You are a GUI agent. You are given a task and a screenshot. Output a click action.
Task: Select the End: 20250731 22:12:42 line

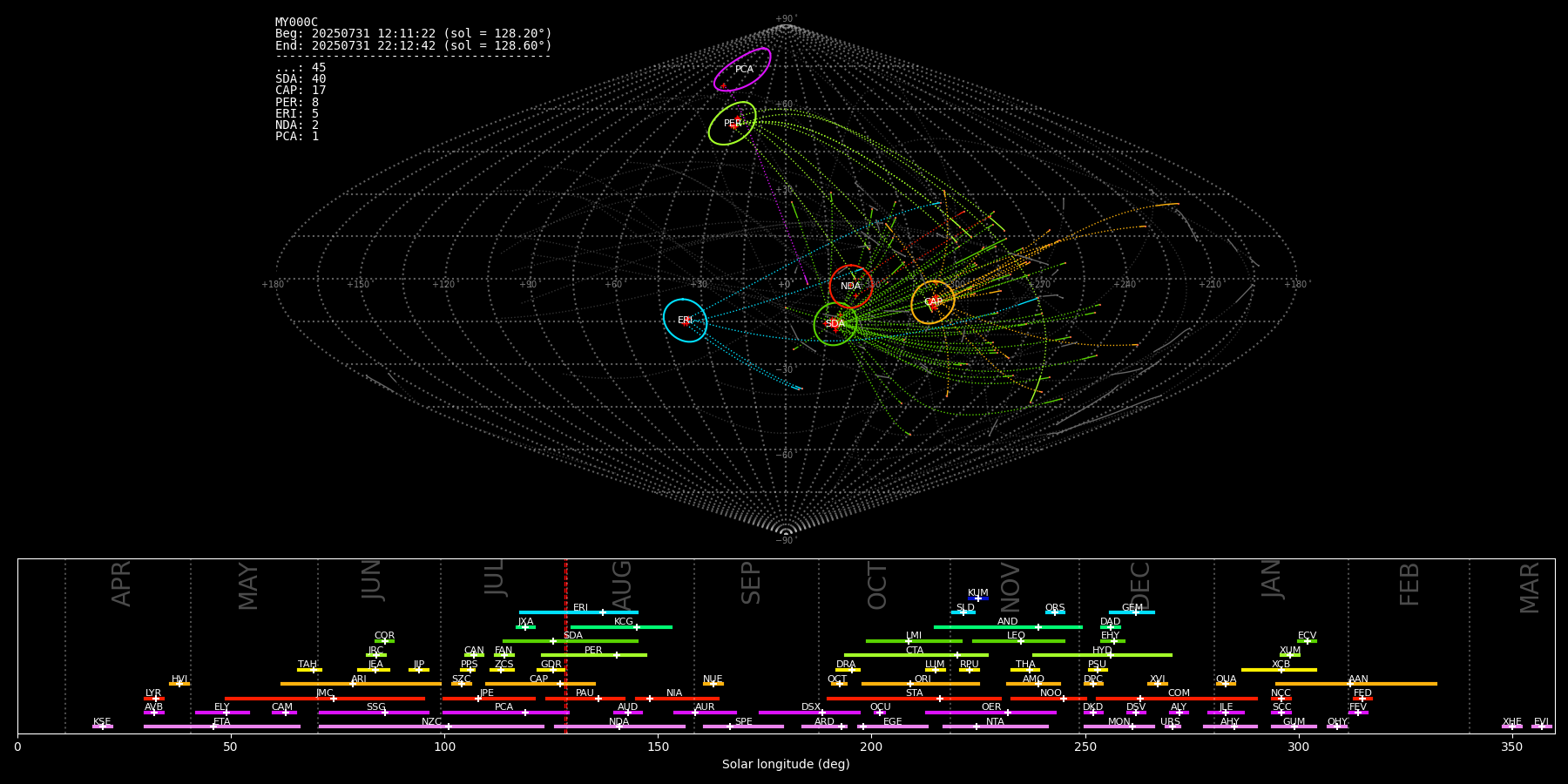(x=414, y=45)
